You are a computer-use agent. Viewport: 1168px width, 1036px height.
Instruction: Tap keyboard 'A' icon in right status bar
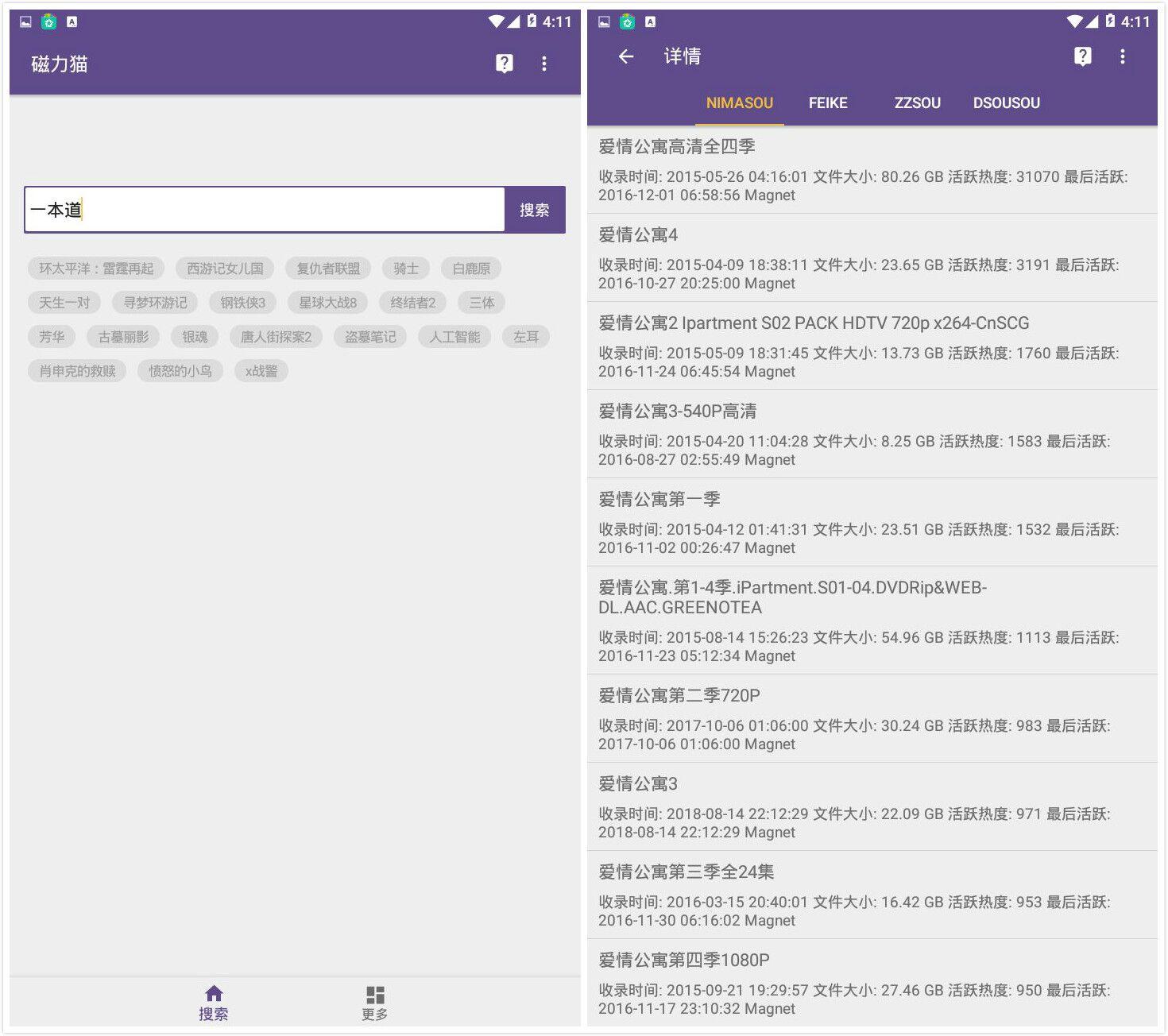pos(650,22)
